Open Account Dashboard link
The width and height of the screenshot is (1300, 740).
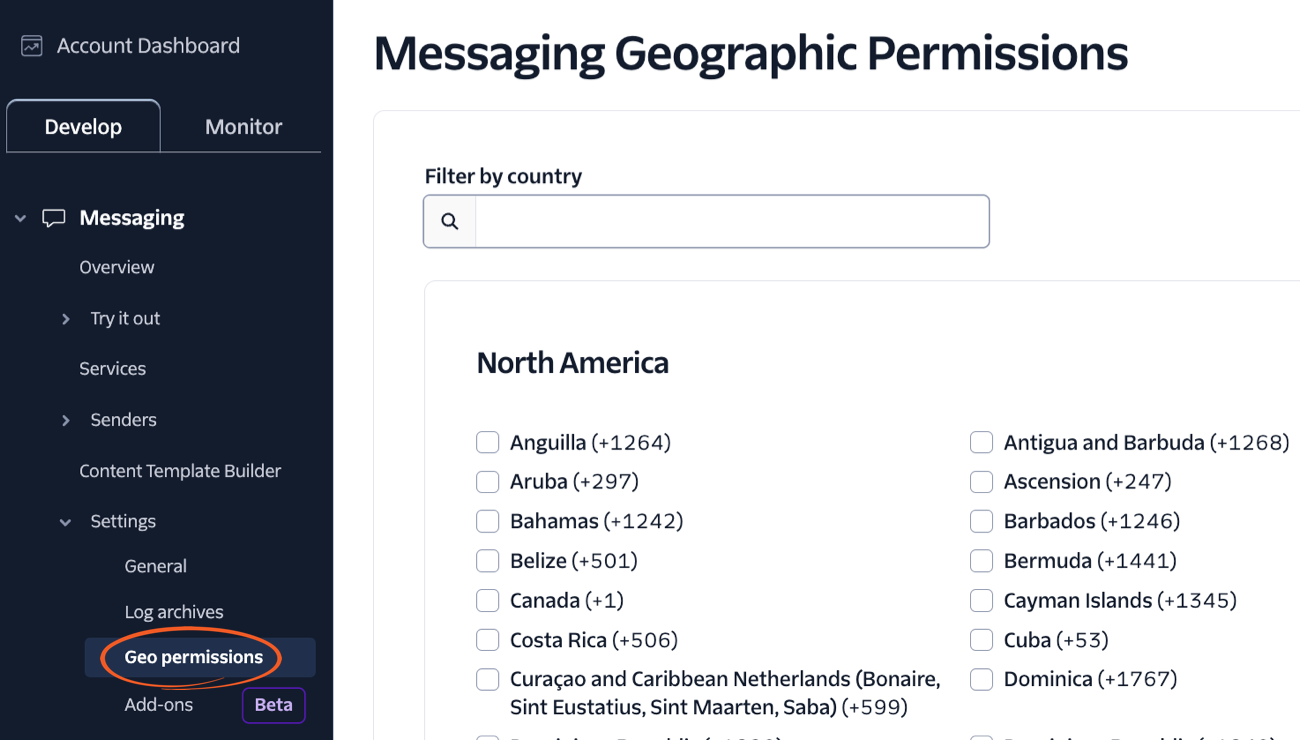click(148, 46)
